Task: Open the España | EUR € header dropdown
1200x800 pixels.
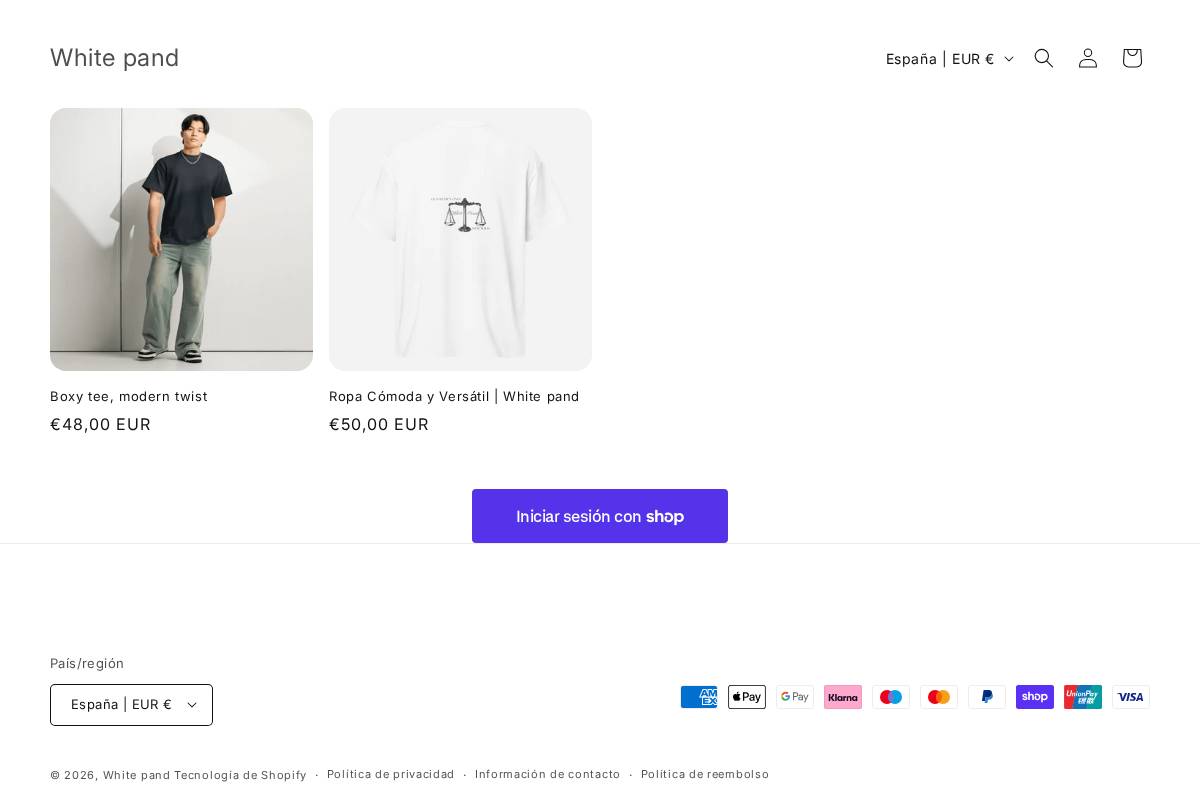Action: click(x=948, y=58)
